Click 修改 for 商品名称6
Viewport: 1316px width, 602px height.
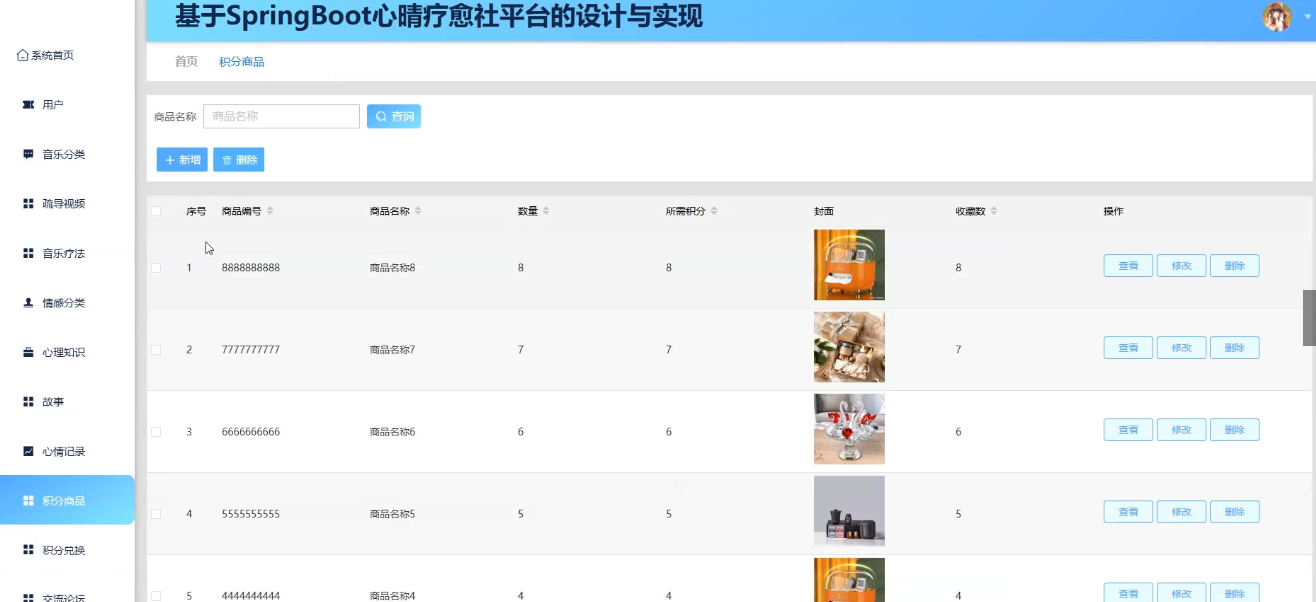(x=1181, y=430)
